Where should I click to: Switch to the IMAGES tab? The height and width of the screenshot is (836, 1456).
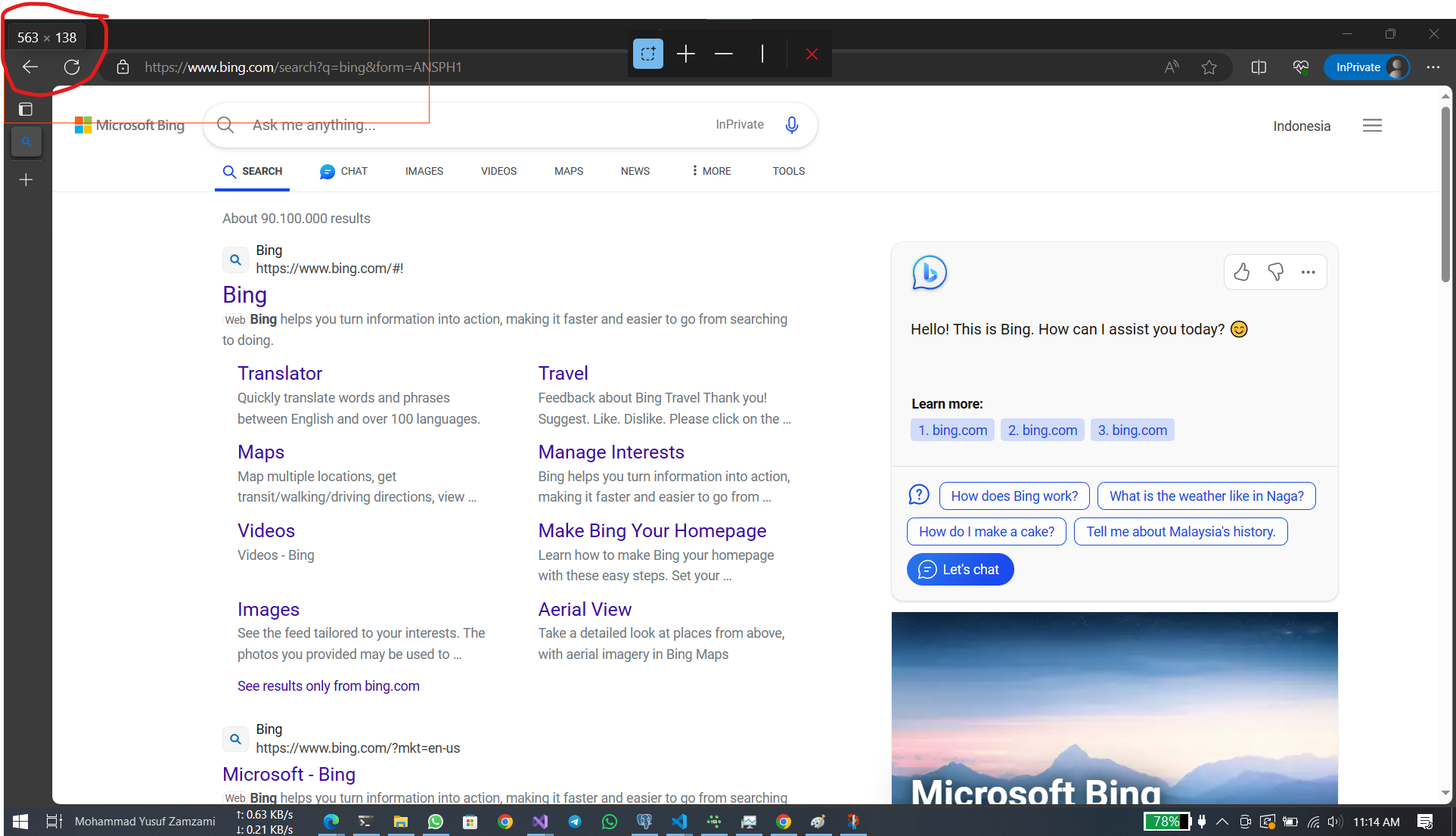[424, 171]
